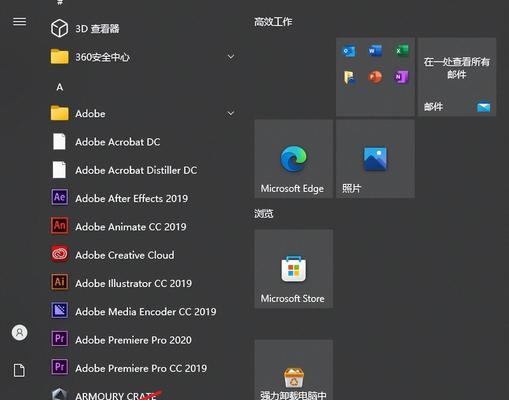Select Adobe Premiere Pro 2020 text
Screen dimensions: 509x400
[133, 340]
